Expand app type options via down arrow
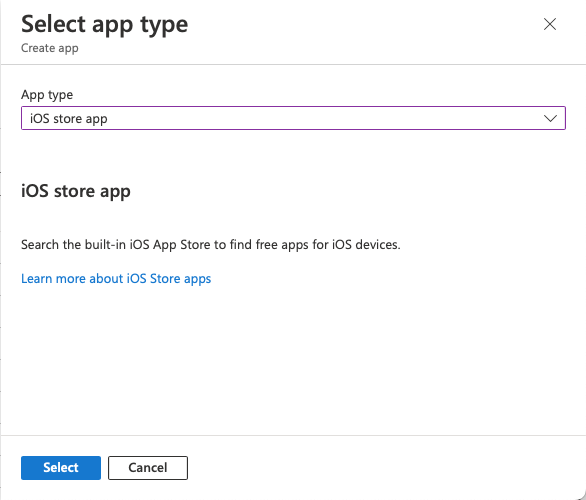The image size is (586, 500). [x=550, y=119]
